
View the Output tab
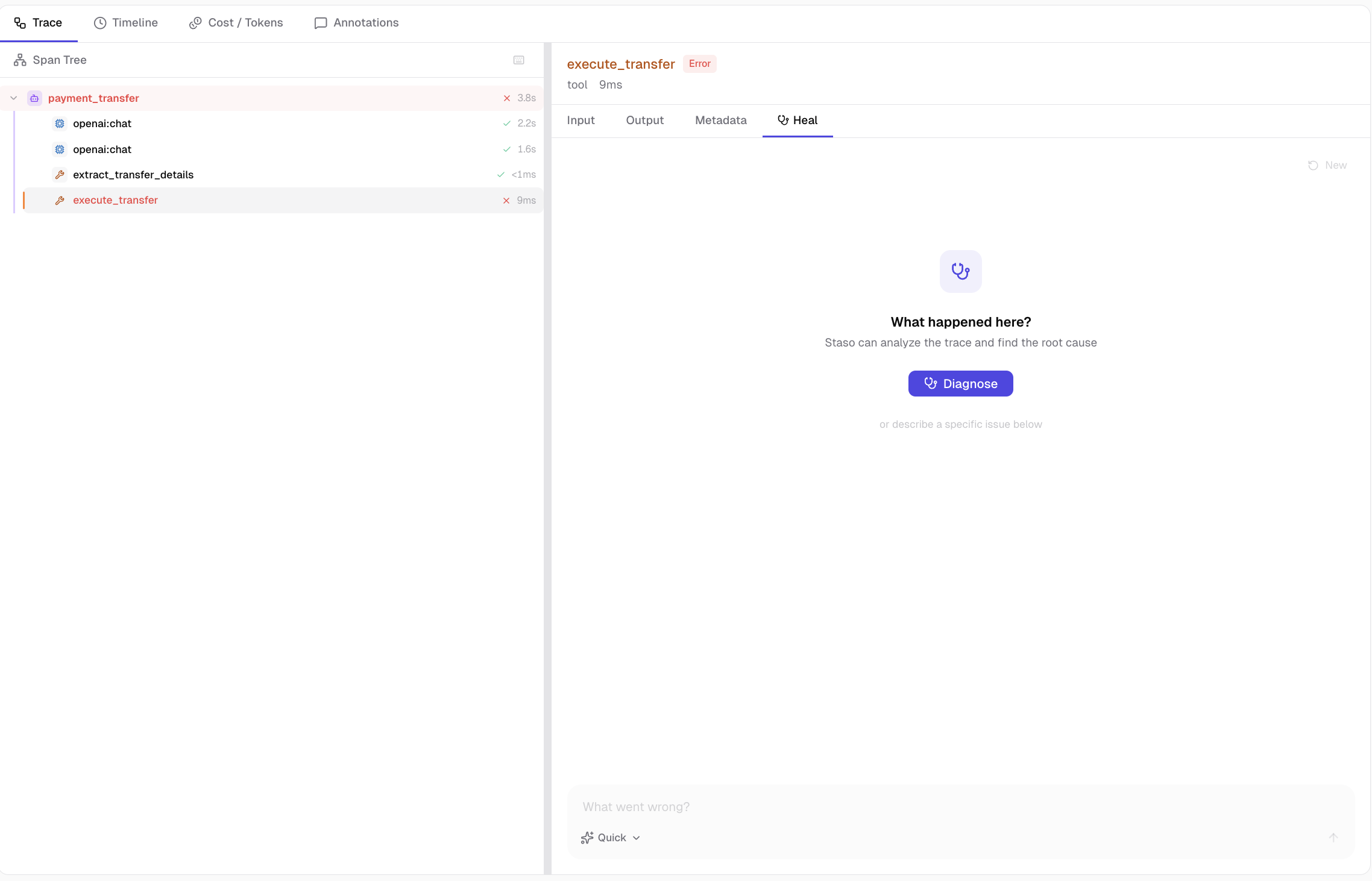(644, 121)
